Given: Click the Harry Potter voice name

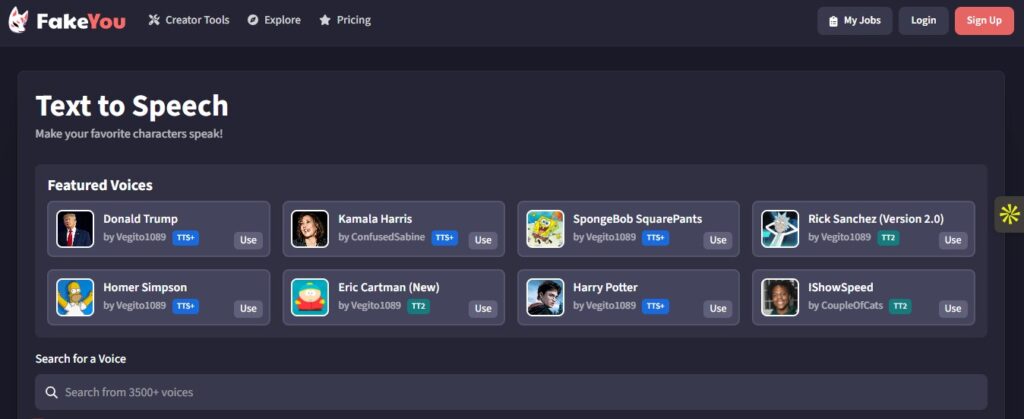Looking at the screenshot, I should coord(605,288).
